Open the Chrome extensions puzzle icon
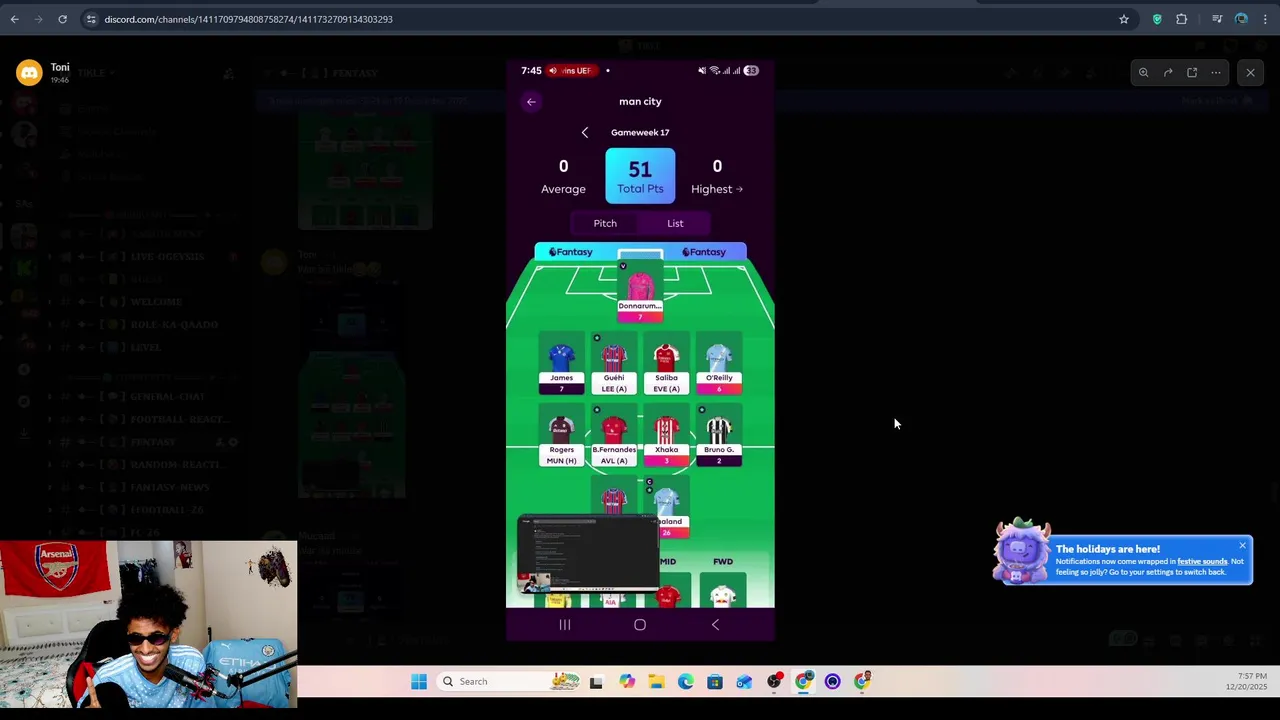Screen dimensions: 1280x720 pyautogui.click(x=1182, y=19)
